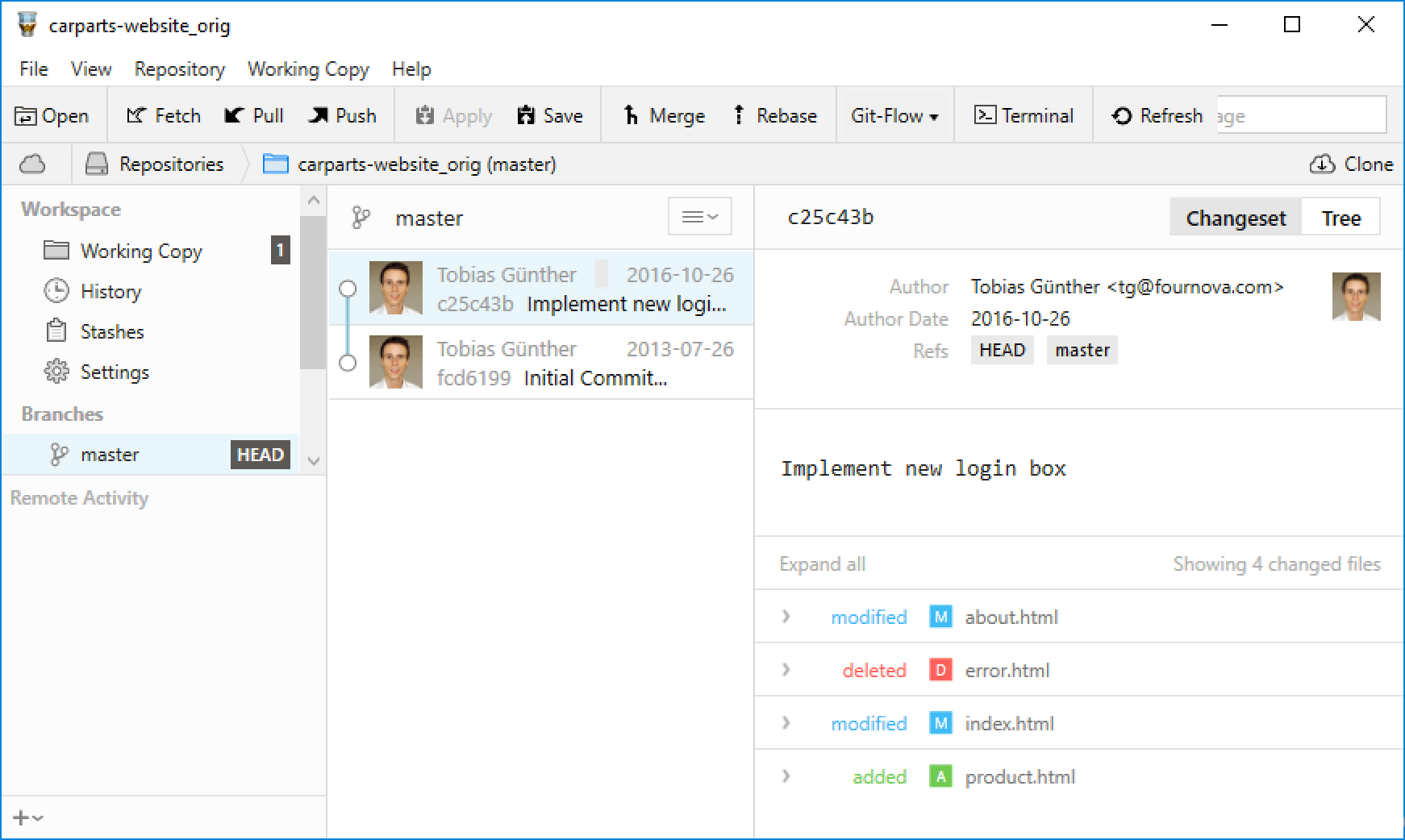Click Expand all changed files
Viewport: 1405px width, 840px height.
822,564
